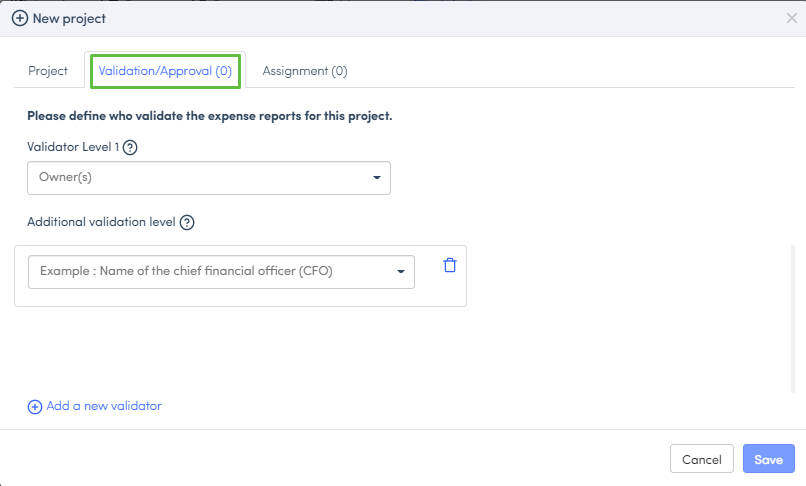Close the New project dialog
The width and height of the screenshot is (806, 486).
click(x=792, y=18)
